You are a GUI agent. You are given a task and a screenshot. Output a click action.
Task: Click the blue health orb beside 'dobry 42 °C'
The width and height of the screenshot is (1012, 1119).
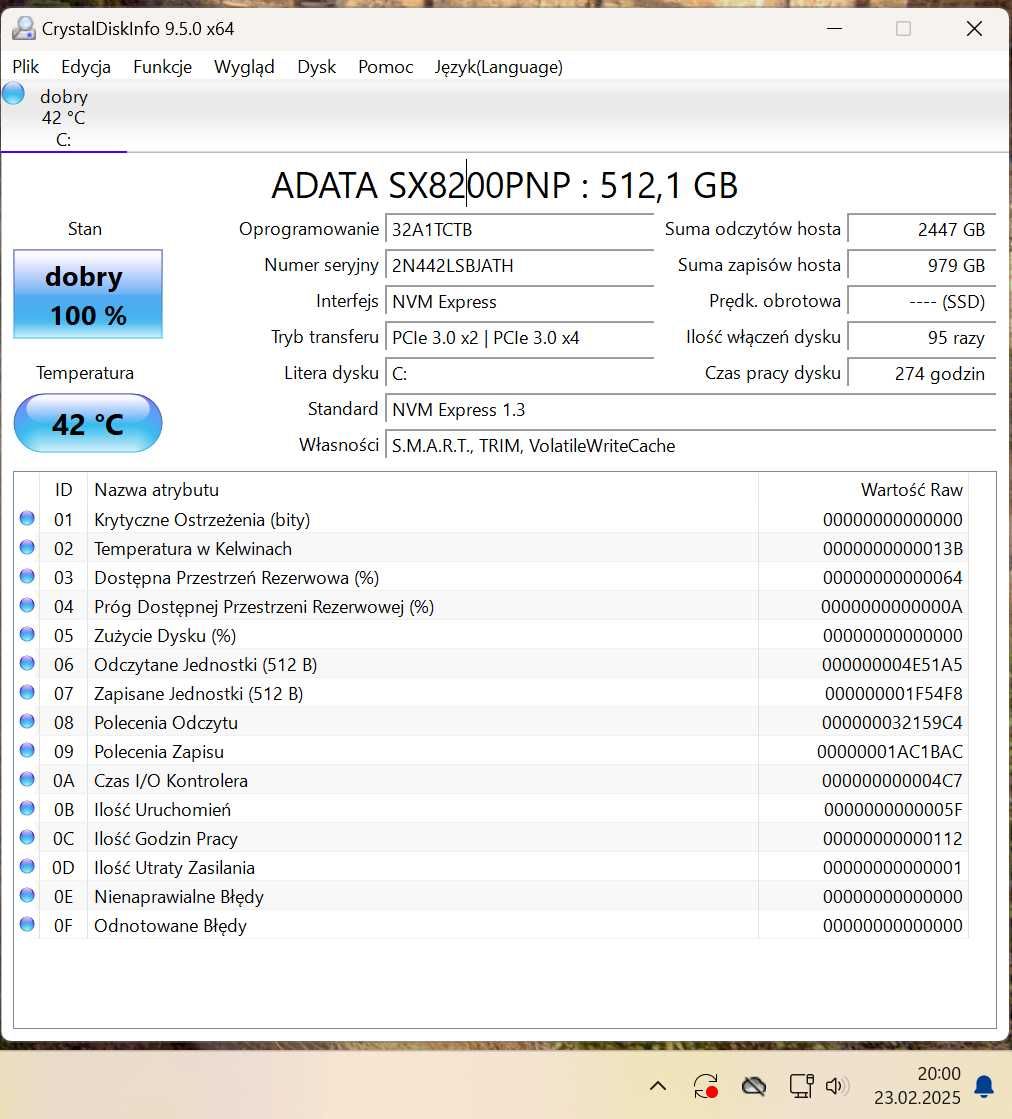coord(13,93)
